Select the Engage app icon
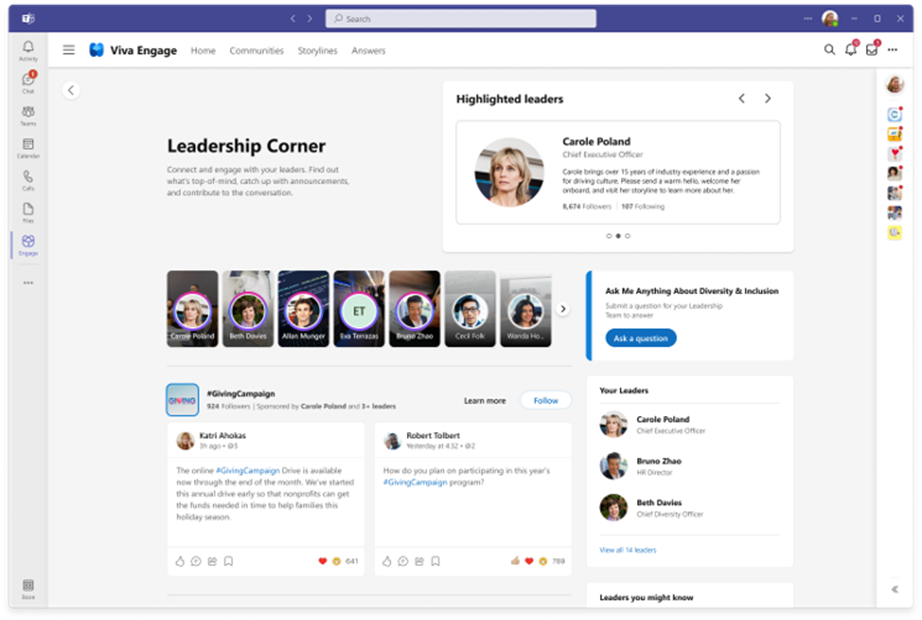 point(28,245)
